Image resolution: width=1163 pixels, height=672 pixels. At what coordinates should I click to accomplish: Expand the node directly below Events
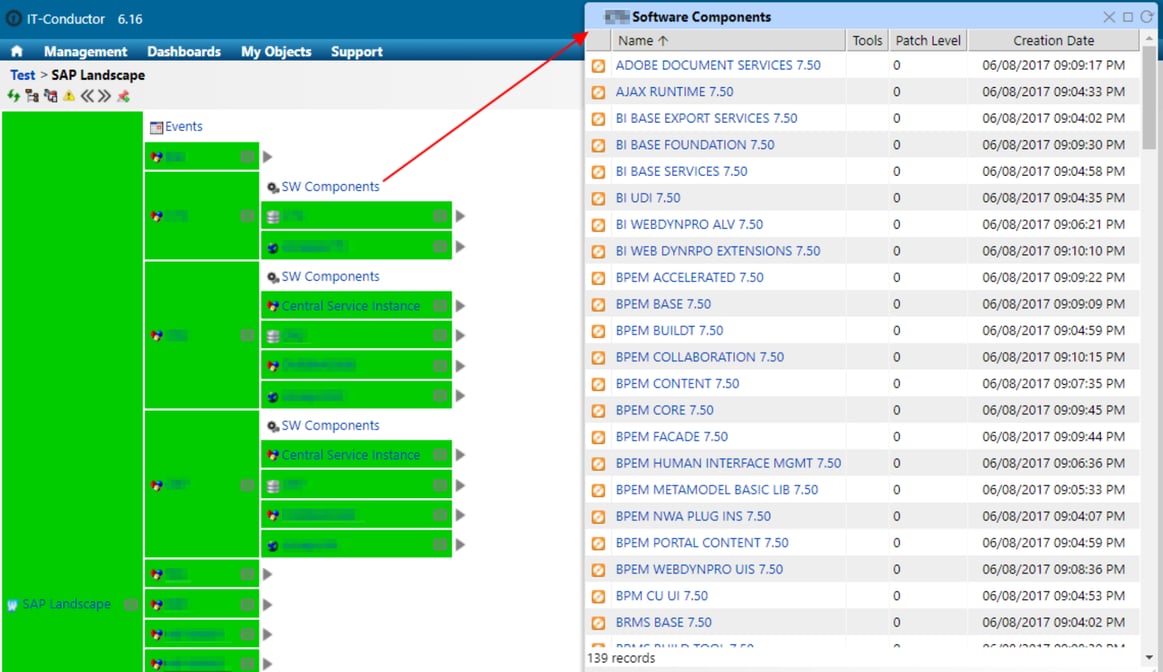click(x=268, y=157)
